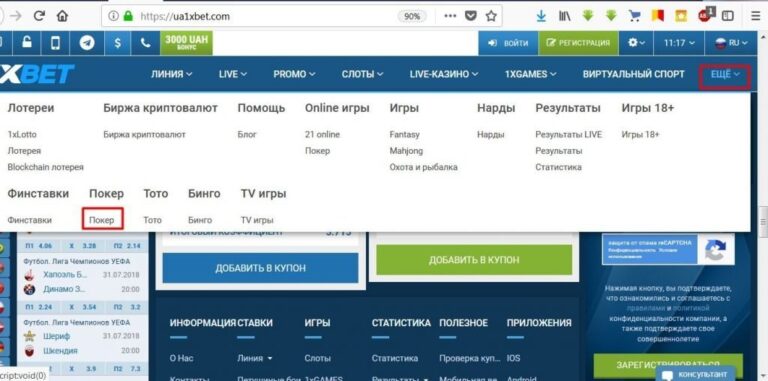
Task: Reload the page with the refresh icon
Action: pos(39,16)
